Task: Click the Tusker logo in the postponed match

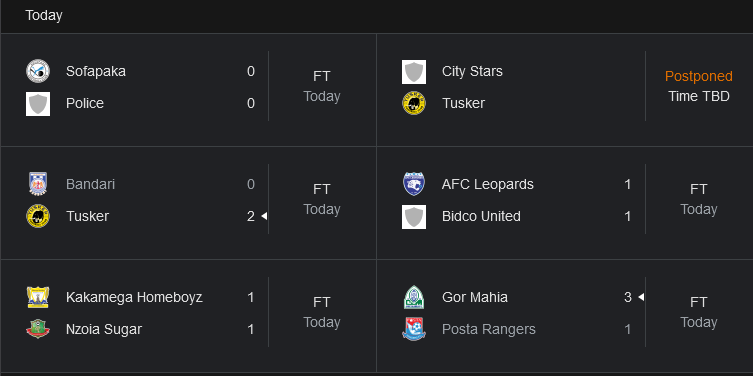Action: (x=414, y=104)
